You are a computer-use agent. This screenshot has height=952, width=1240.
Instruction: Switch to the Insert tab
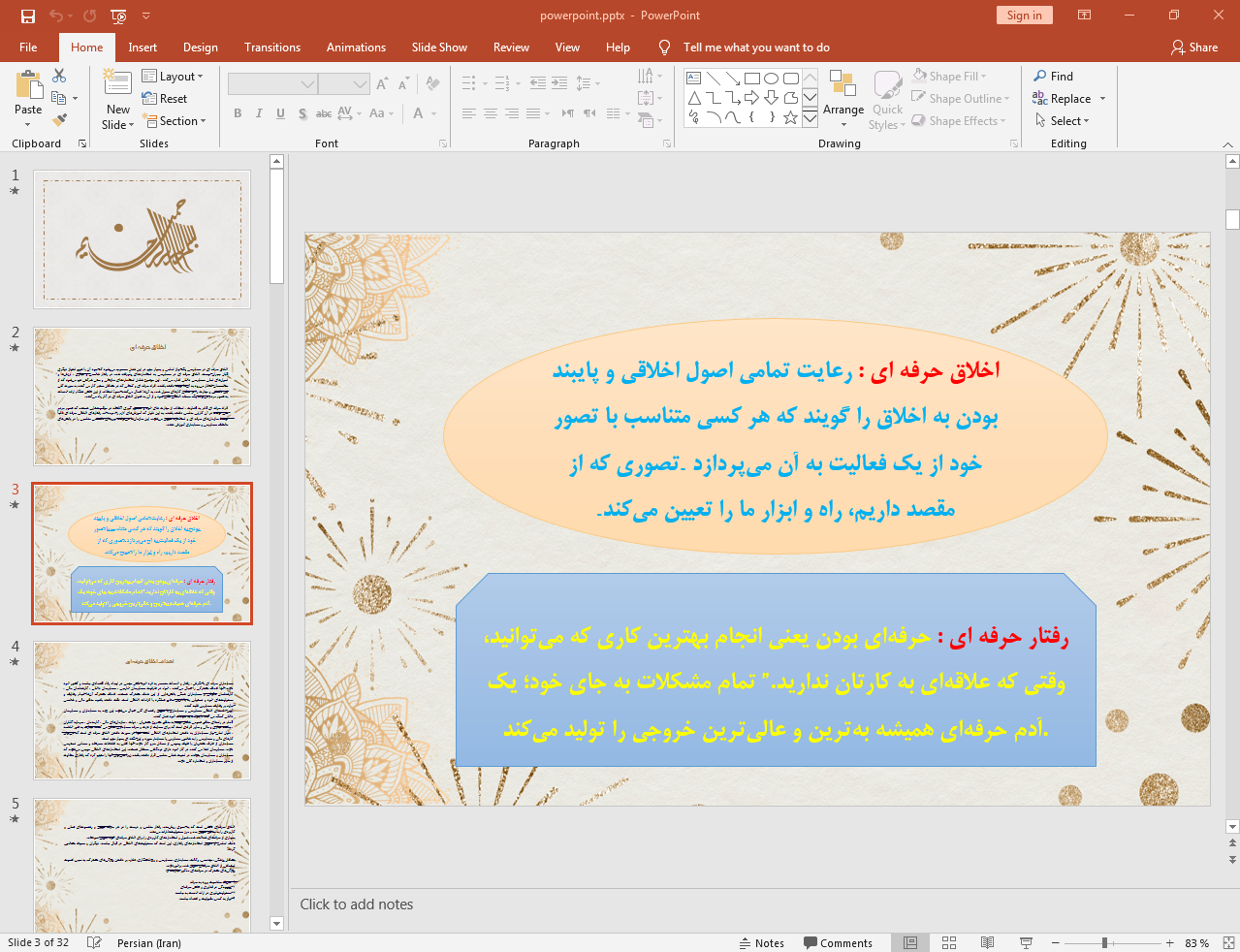[x=143, y=48]
